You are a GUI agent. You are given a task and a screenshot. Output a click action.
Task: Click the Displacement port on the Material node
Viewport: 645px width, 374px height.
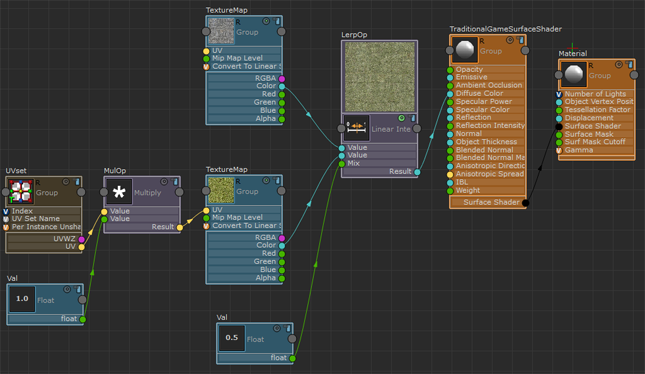click(559, 118)
